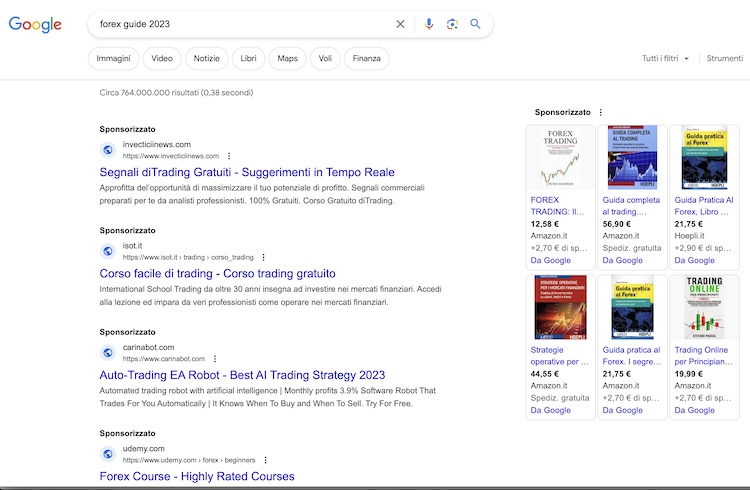Open three-dot menu beside carinabot.com URL
The image size is (750, 490).
[215, 359]
